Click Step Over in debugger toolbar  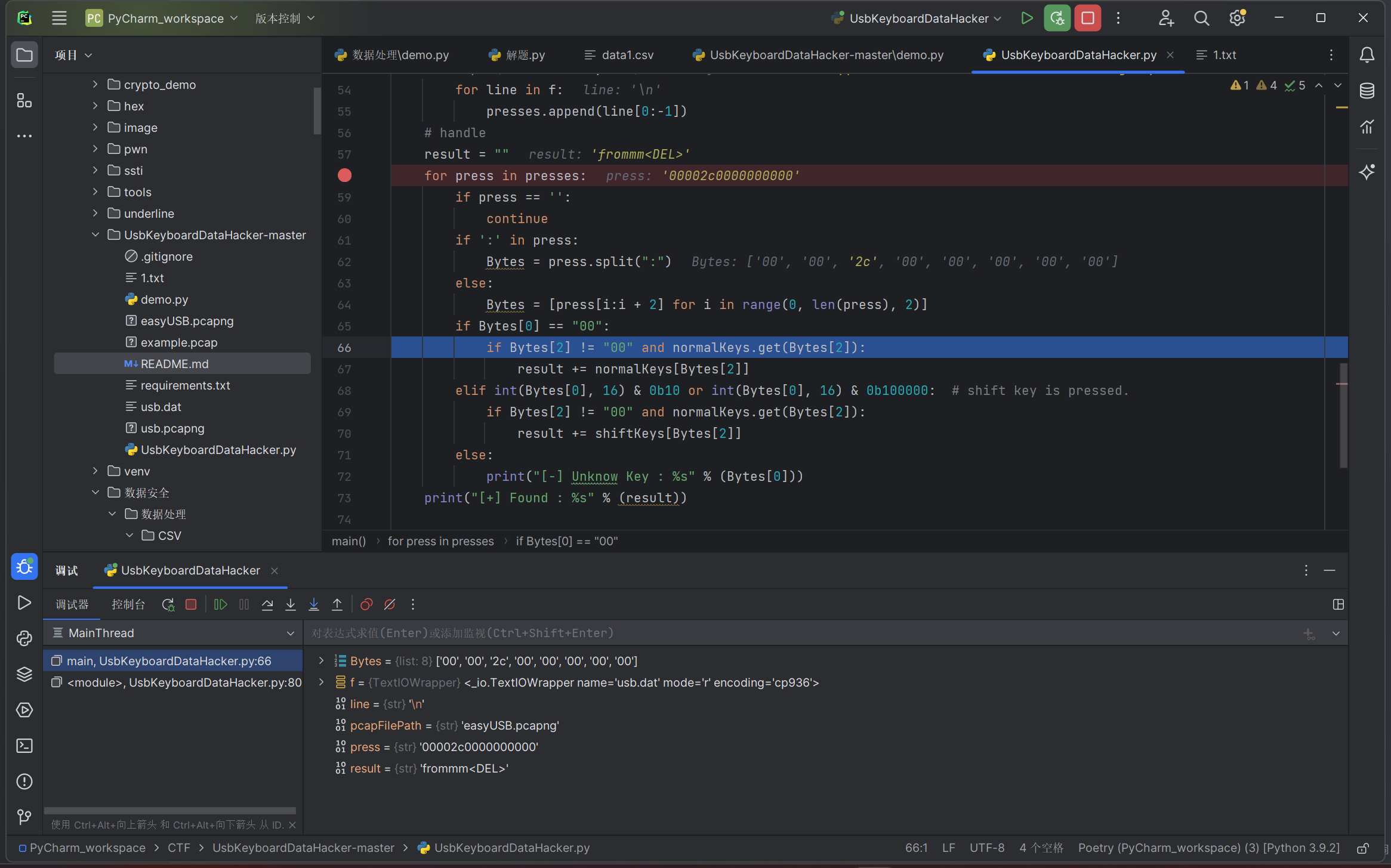tap(267, 604)
